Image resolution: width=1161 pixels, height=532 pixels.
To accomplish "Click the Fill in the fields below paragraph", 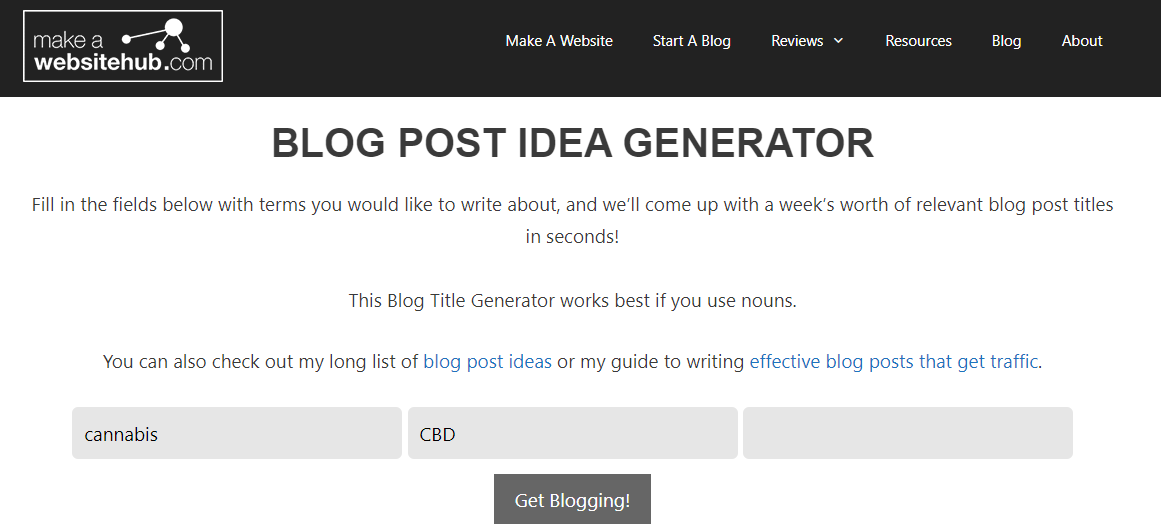I will (x=572, y=220).
